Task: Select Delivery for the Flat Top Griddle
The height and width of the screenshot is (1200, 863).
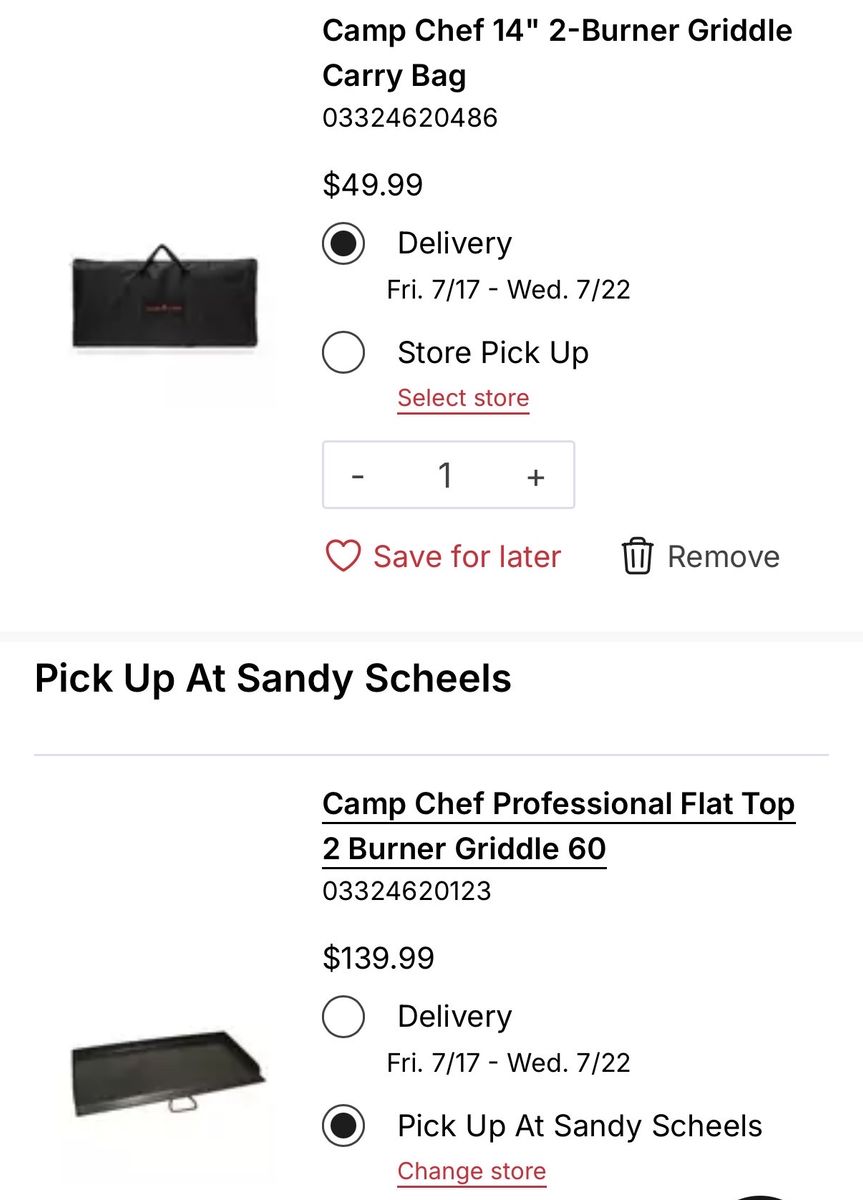Action: [x=343, y=1016]
